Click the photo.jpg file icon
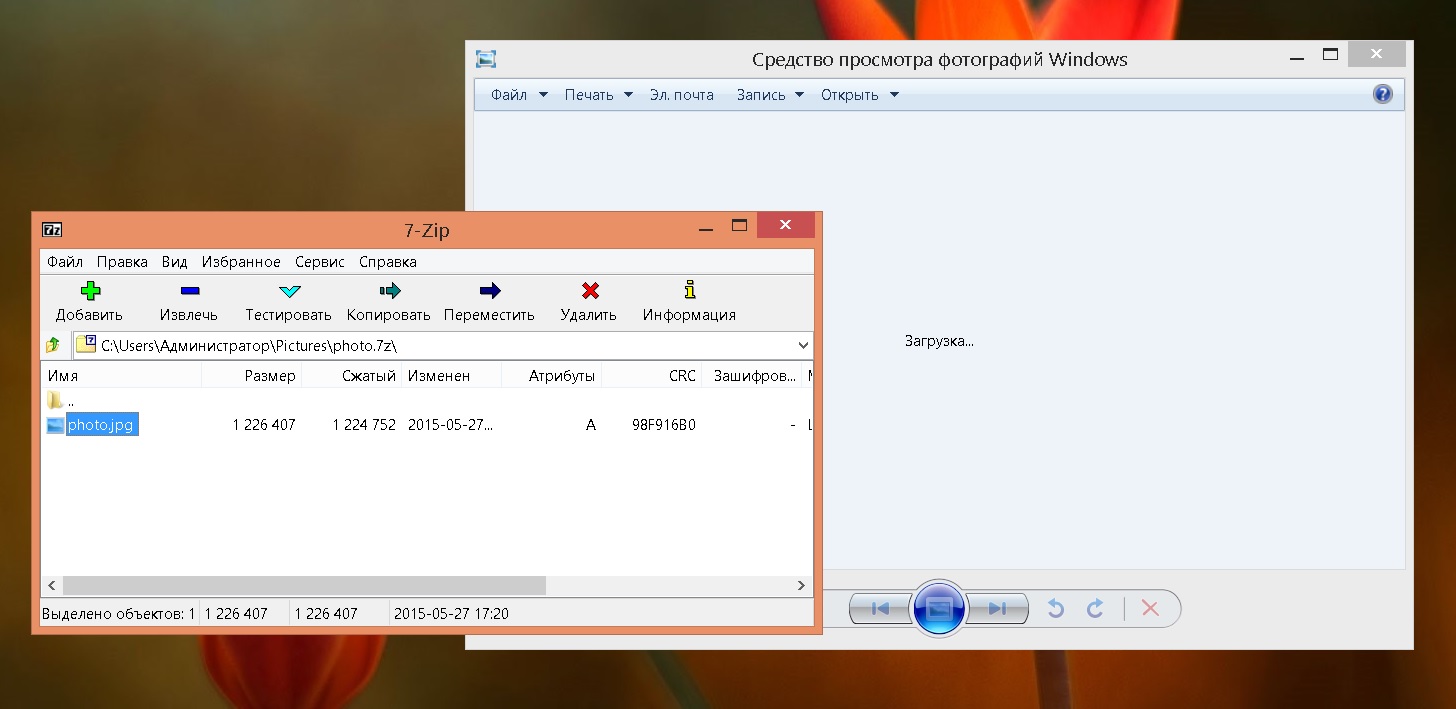Screen dimensions: 1456x709 (x=56, y=425)
